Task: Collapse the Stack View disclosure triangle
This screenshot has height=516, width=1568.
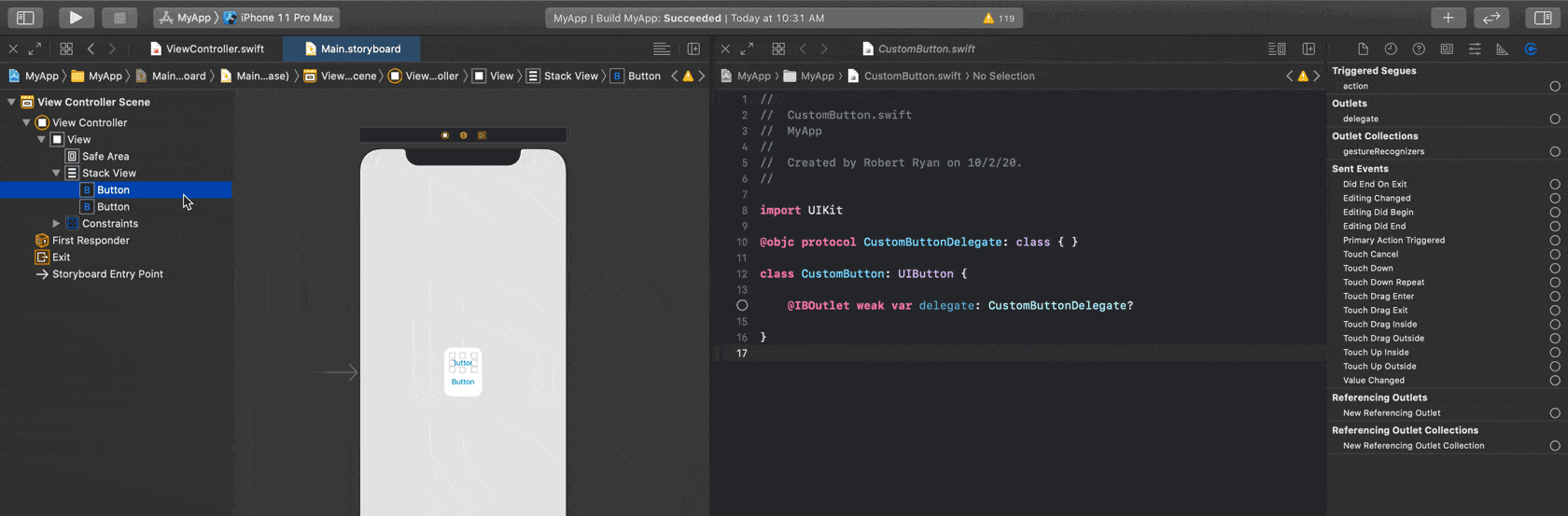Action: (x=56, y=173)
